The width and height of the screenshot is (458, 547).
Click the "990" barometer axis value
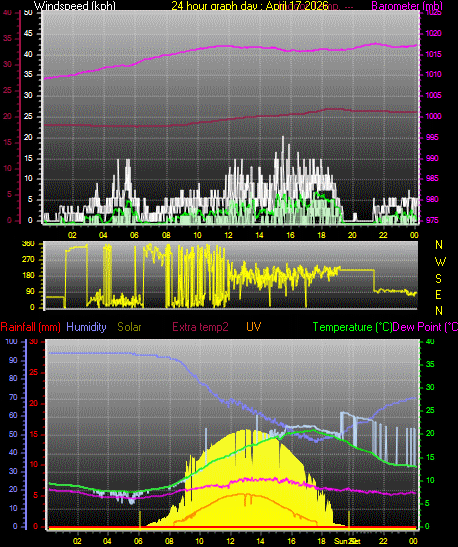432,158
